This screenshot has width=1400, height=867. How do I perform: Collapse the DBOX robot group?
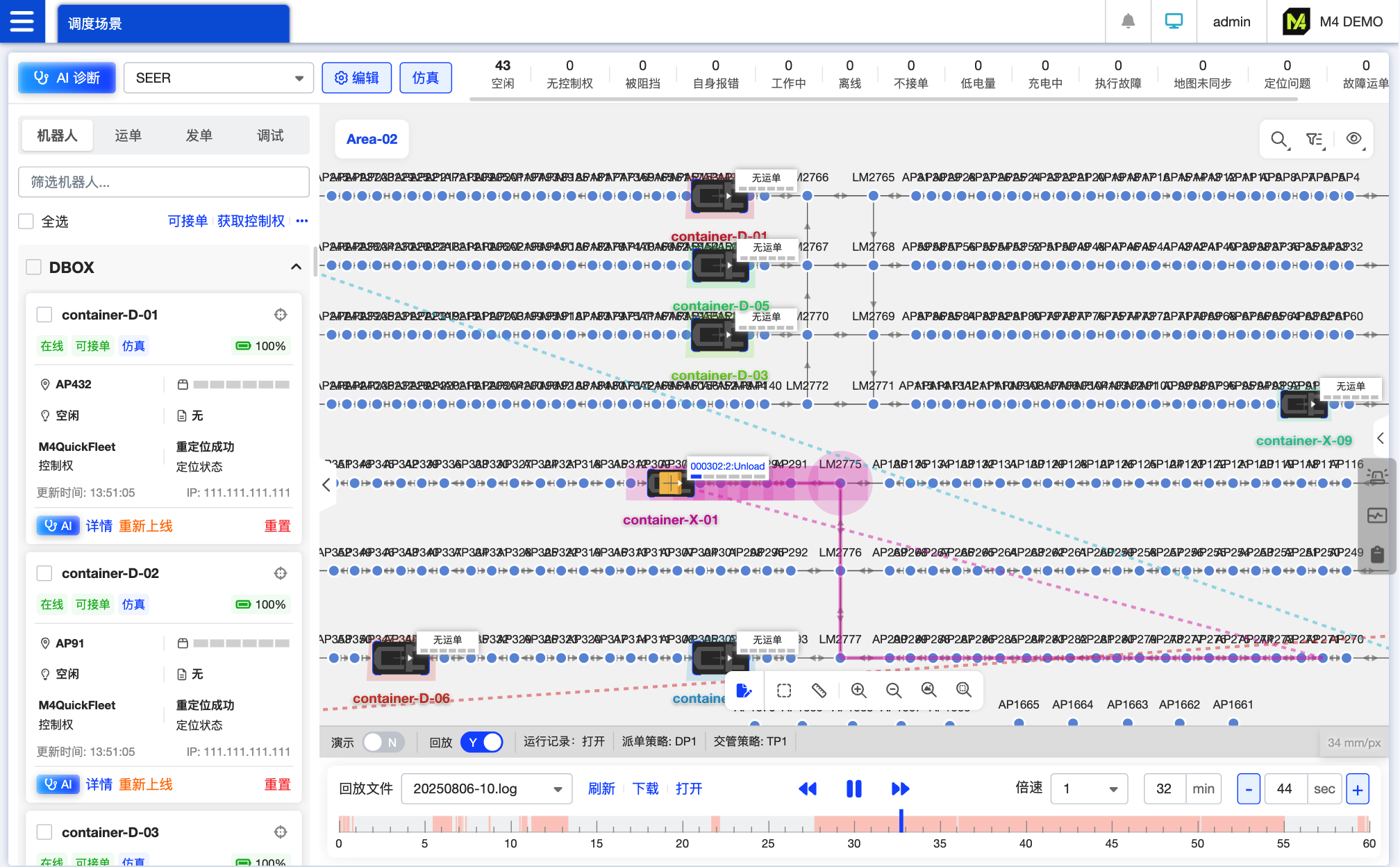(x=296, y=267)
